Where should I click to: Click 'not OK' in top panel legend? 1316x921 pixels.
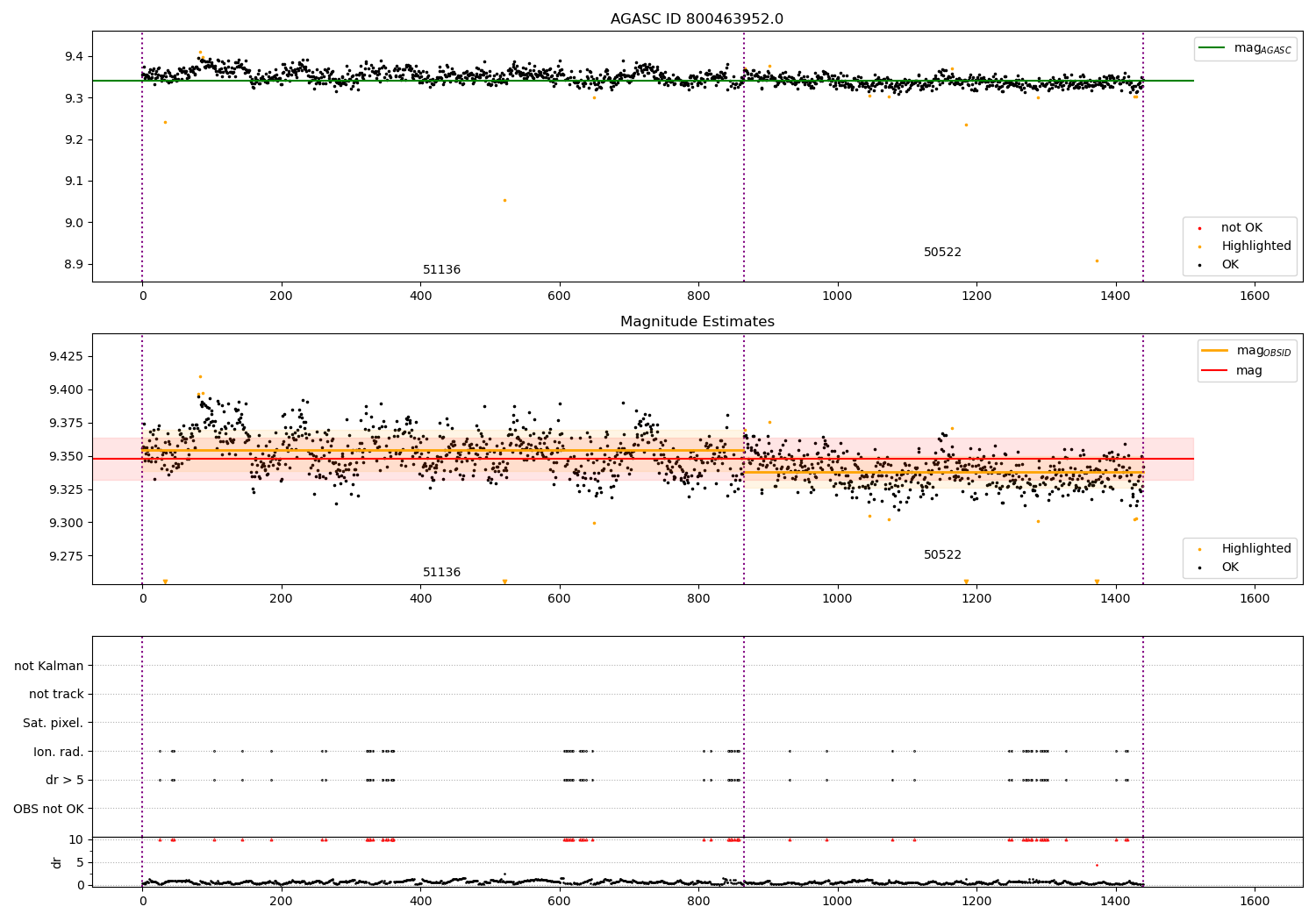coord(1241,228)
